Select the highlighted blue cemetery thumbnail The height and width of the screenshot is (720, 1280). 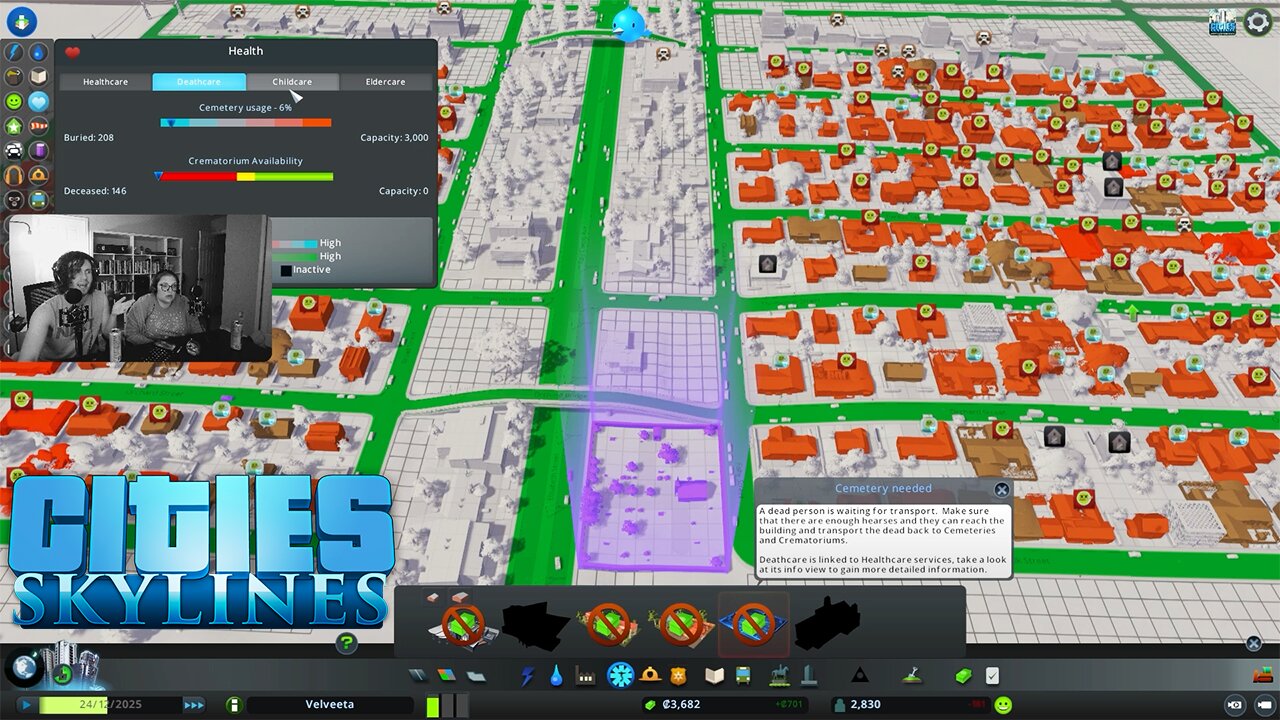coord(753,625)
